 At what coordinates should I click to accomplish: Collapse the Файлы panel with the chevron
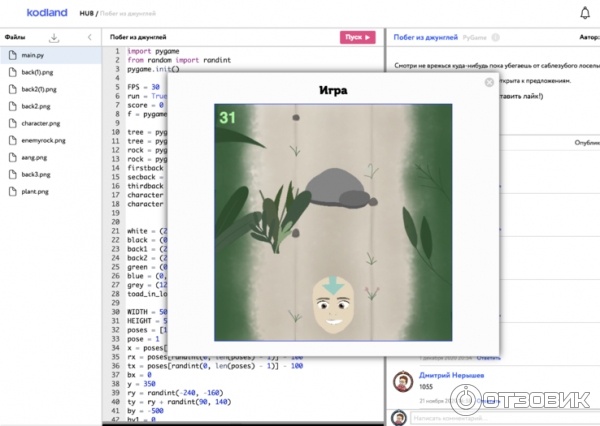(x=89, y=37)
